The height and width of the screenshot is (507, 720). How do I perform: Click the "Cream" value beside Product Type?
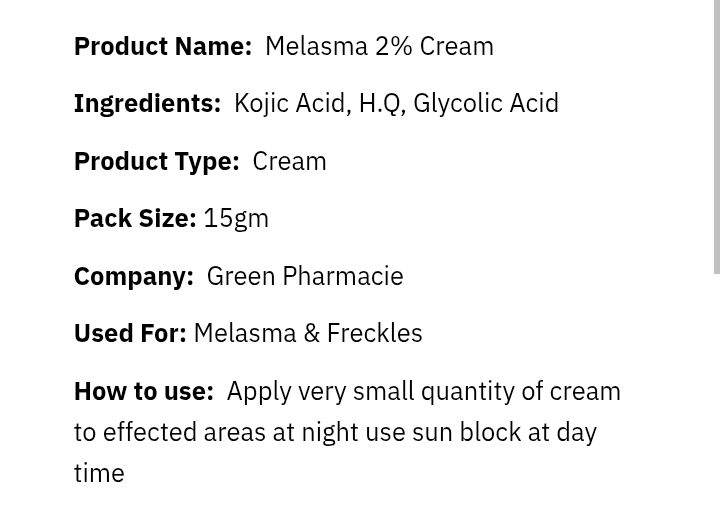[289, 161]
